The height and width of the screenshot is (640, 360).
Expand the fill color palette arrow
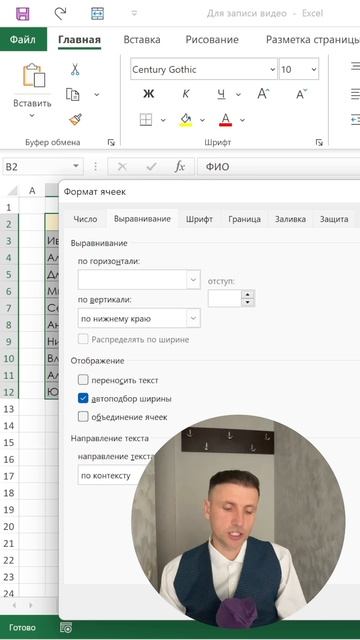(202, 120)
